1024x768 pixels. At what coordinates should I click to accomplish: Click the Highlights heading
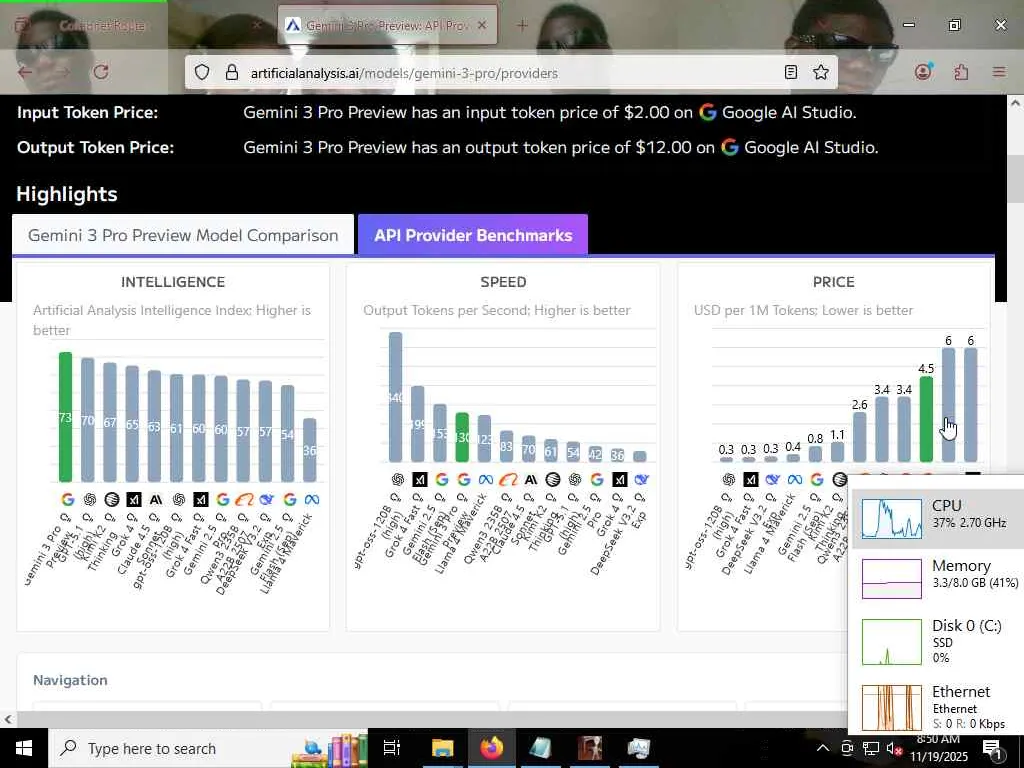point(67,194)
